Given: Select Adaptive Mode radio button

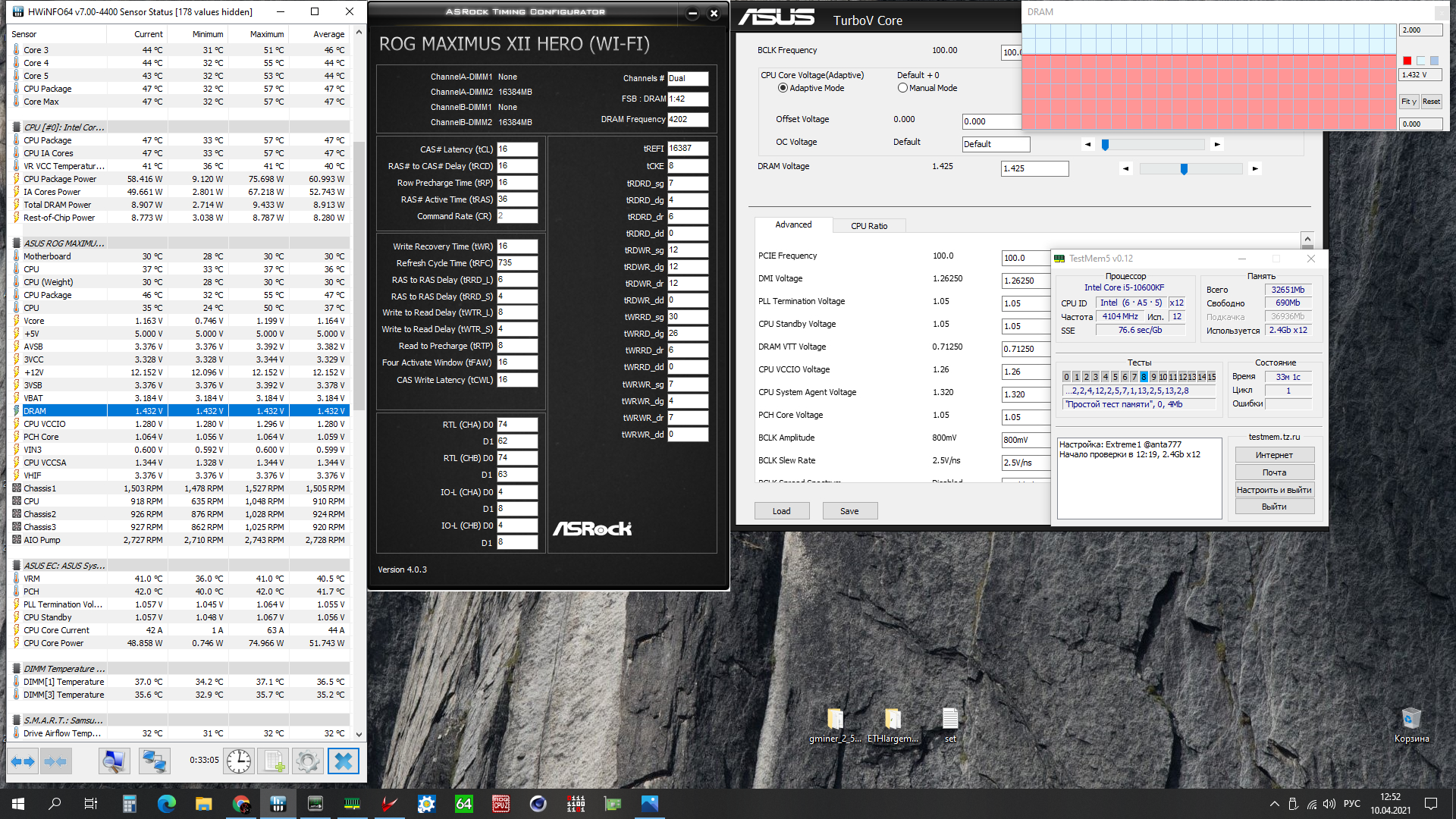Looking at the screenshot, I should pyautogui.click(x=783, y=88).
